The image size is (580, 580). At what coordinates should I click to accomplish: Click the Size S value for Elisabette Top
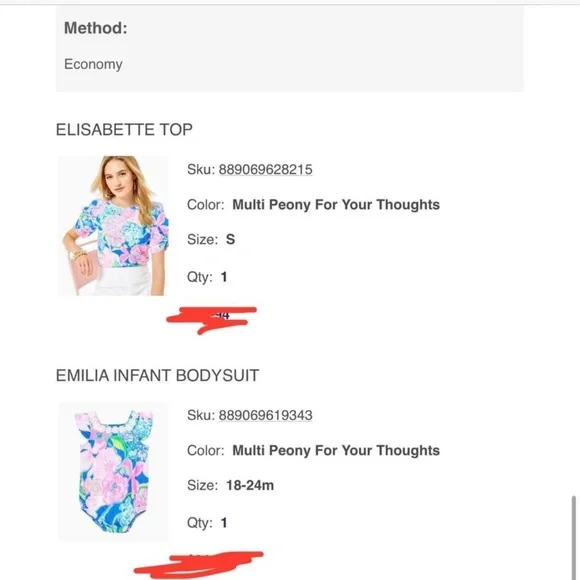pos(230,239)
